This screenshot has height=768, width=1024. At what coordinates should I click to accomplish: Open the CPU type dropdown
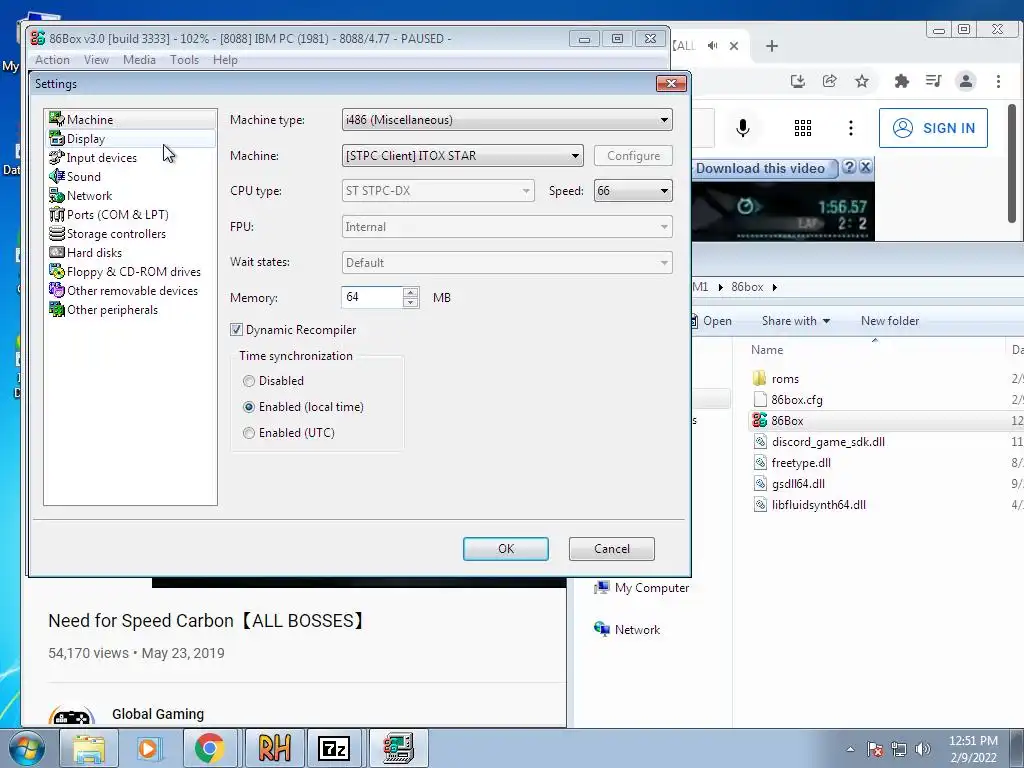click(x=438, y=191)
